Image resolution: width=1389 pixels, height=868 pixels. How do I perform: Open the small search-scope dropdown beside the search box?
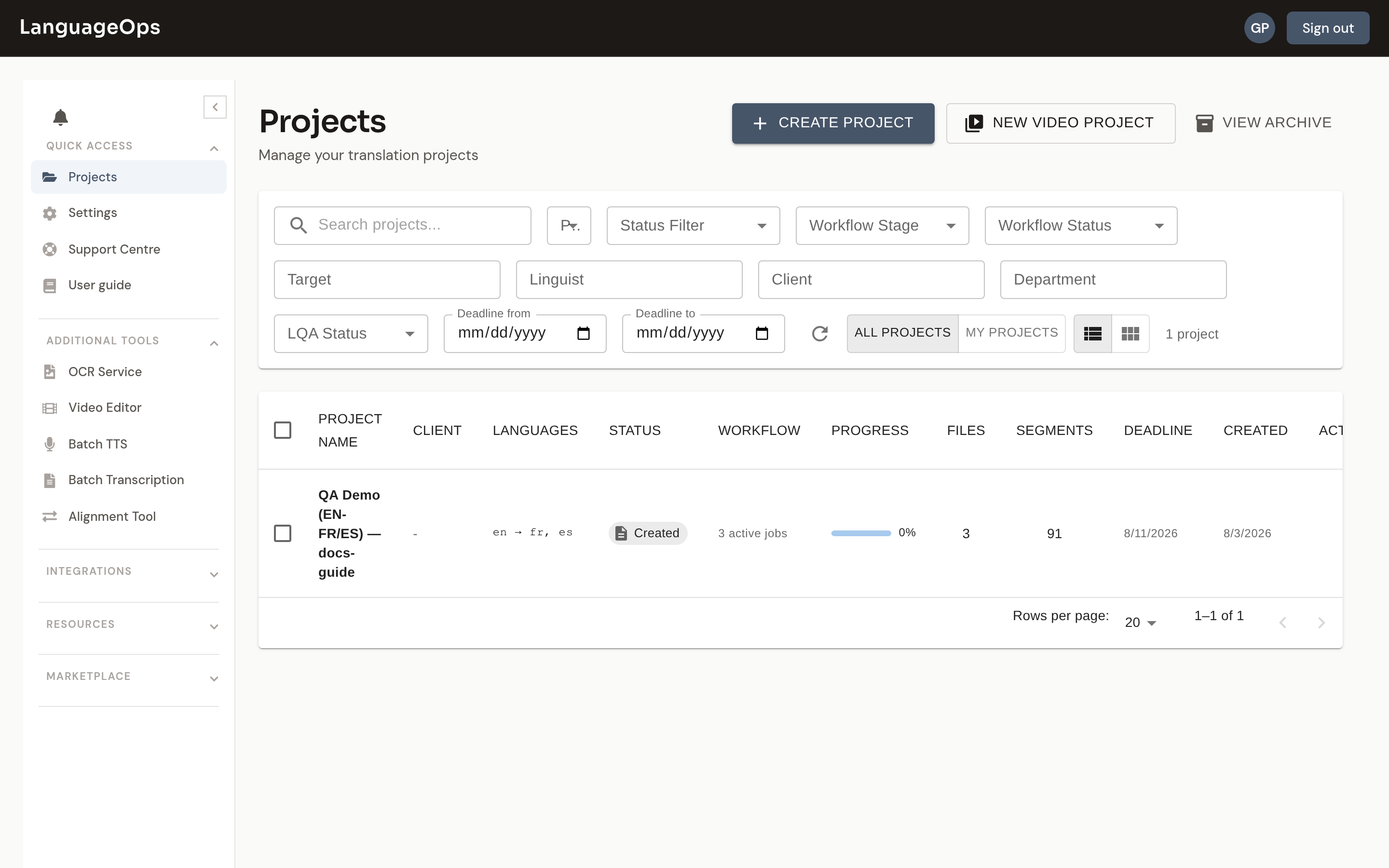pos(569,226)
